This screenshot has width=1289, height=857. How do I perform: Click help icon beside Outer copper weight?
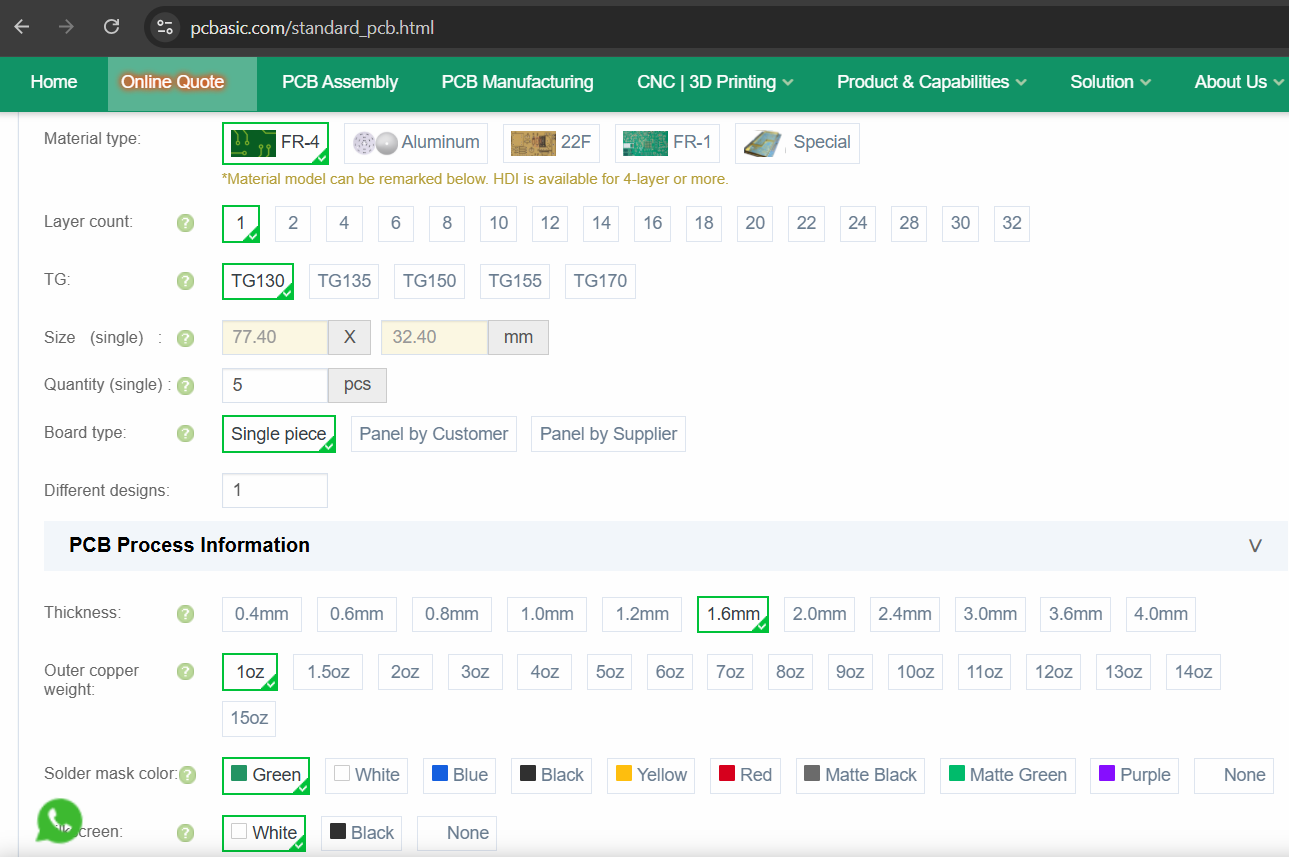click(185, 672)
